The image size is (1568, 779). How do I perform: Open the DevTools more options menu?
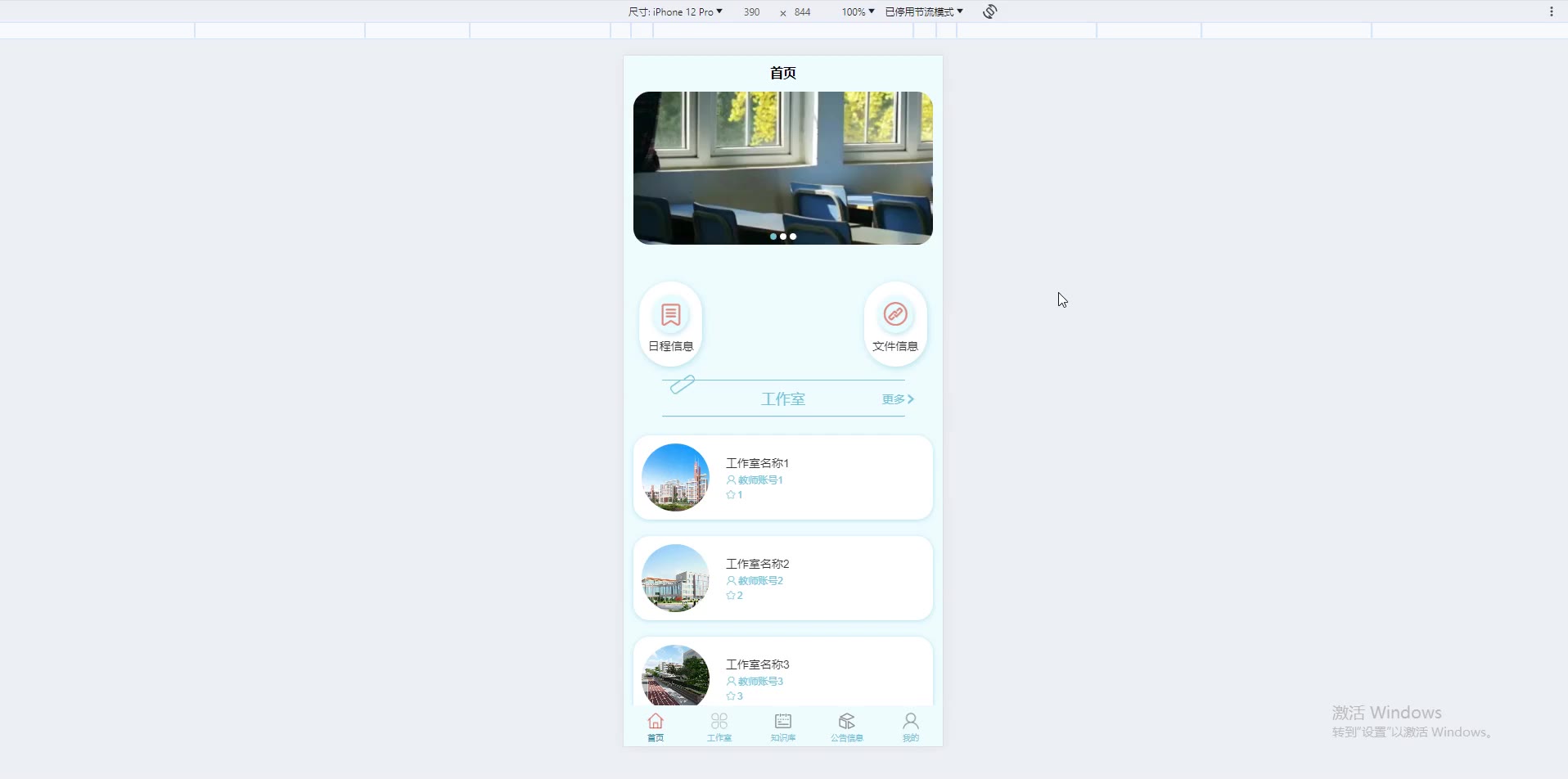pos(1551,11)
